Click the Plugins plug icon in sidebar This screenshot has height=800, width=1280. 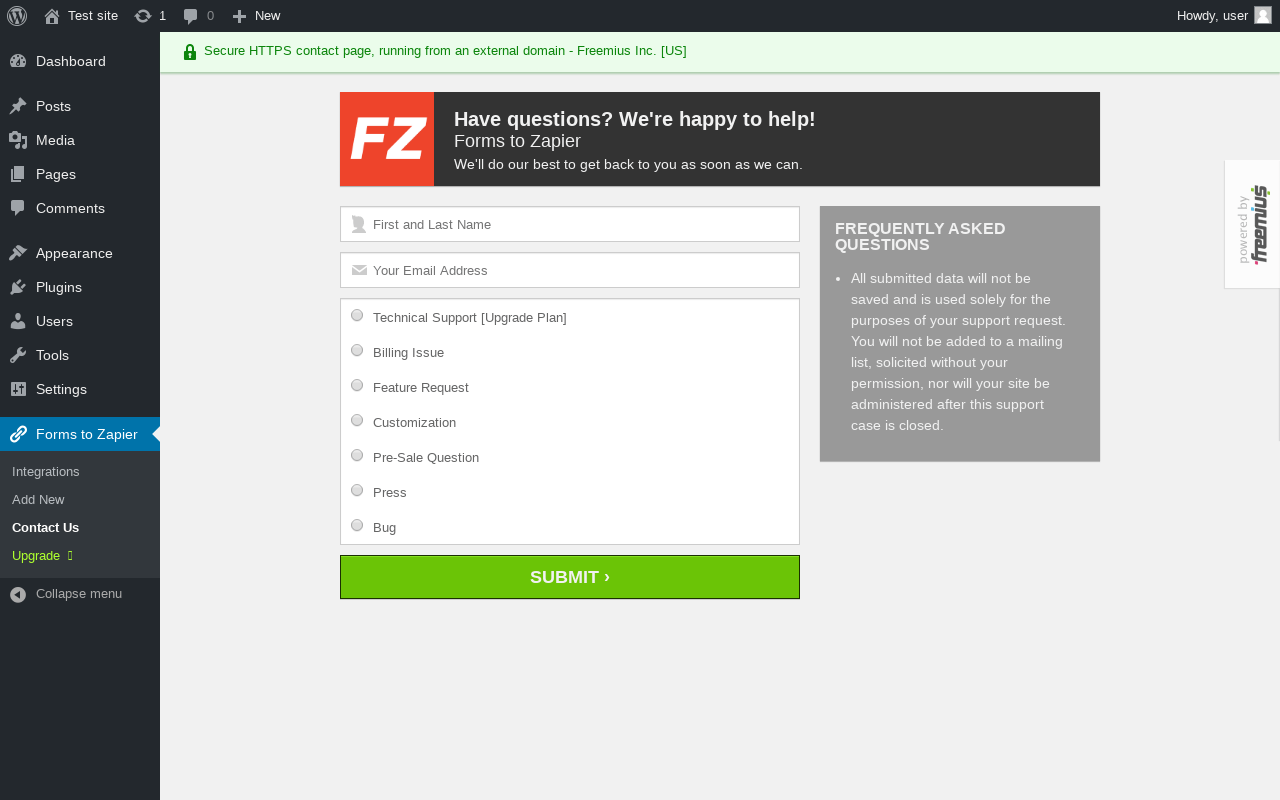[x=18, y=287]
